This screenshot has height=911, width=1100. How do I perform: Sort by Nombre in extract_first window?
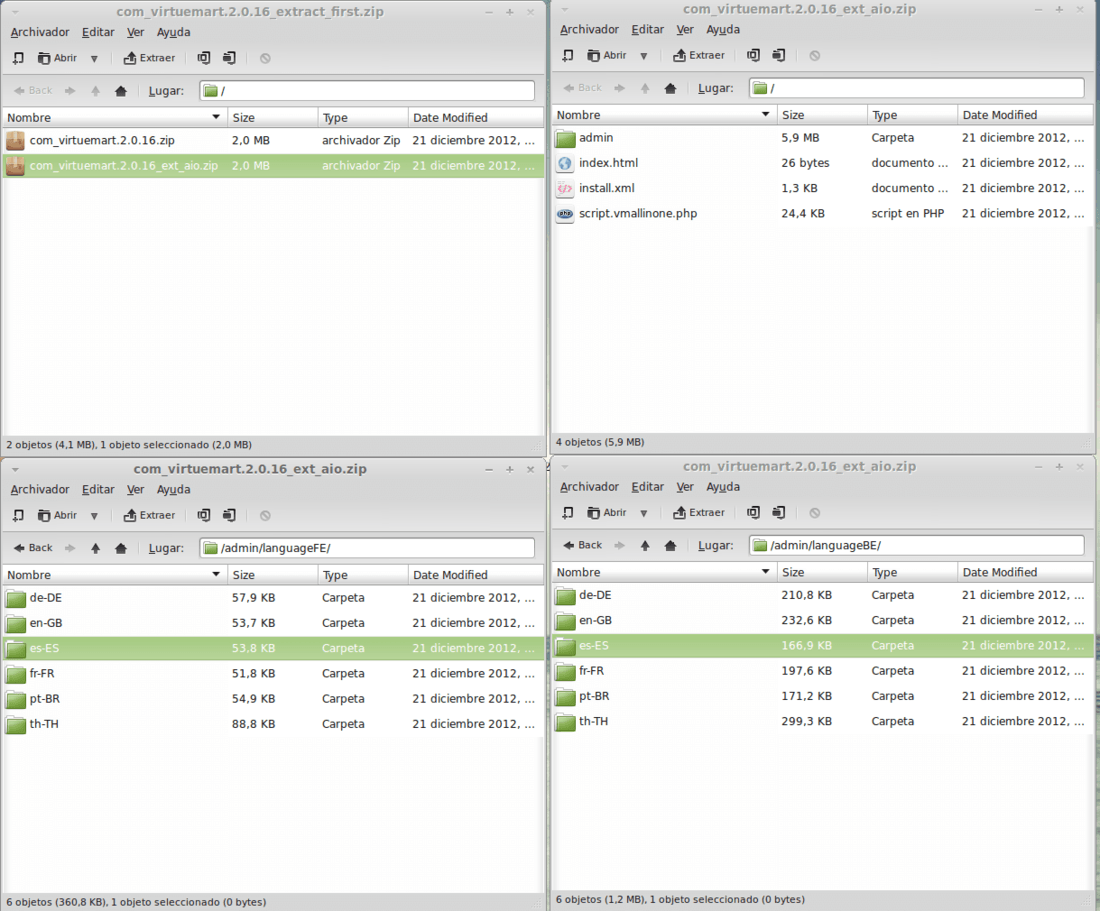click(x=114, y=117)
